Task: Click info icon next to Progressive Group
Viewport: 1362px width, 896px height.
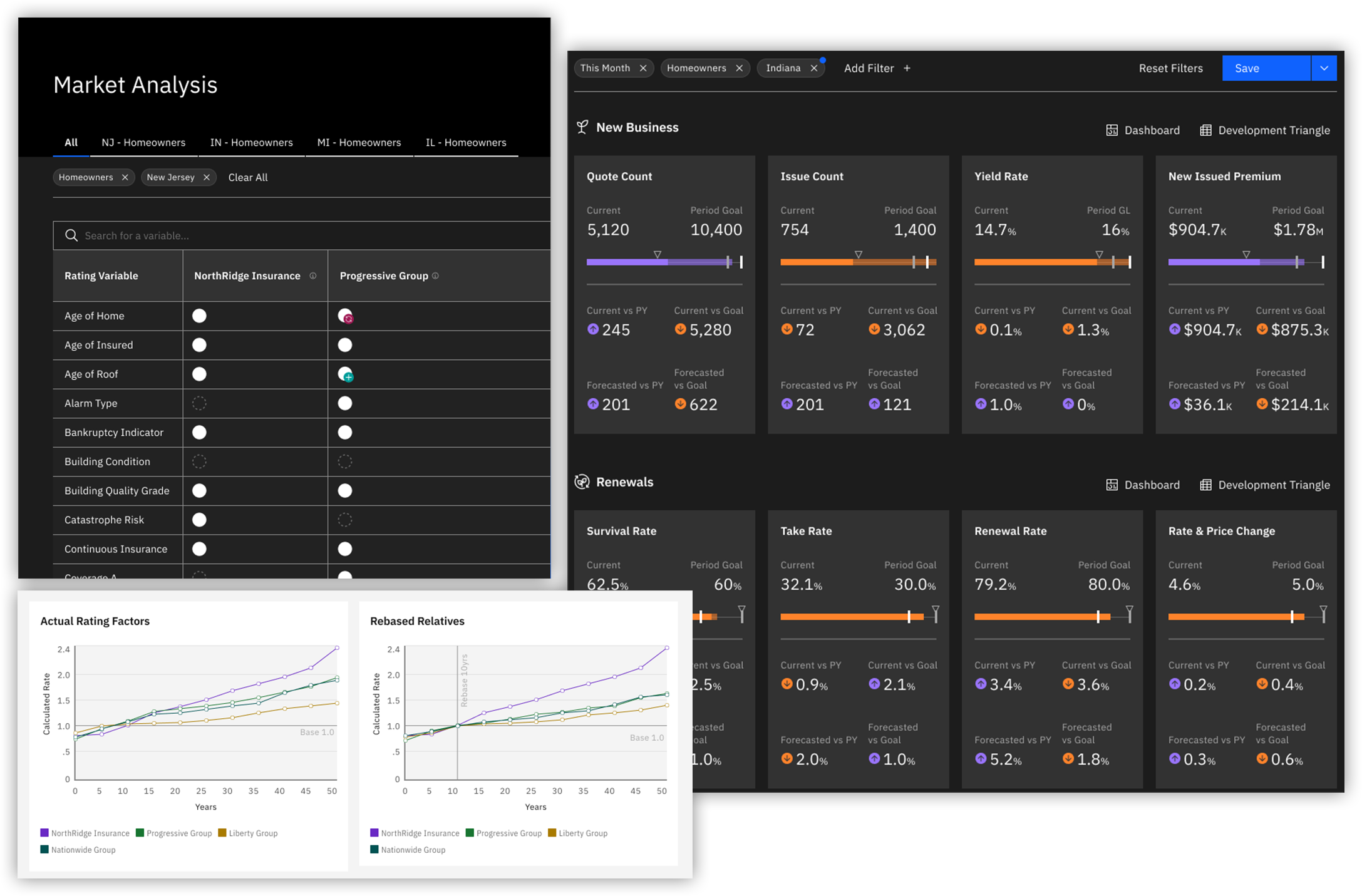Action: pyautogui.click(x=436, y=276)
